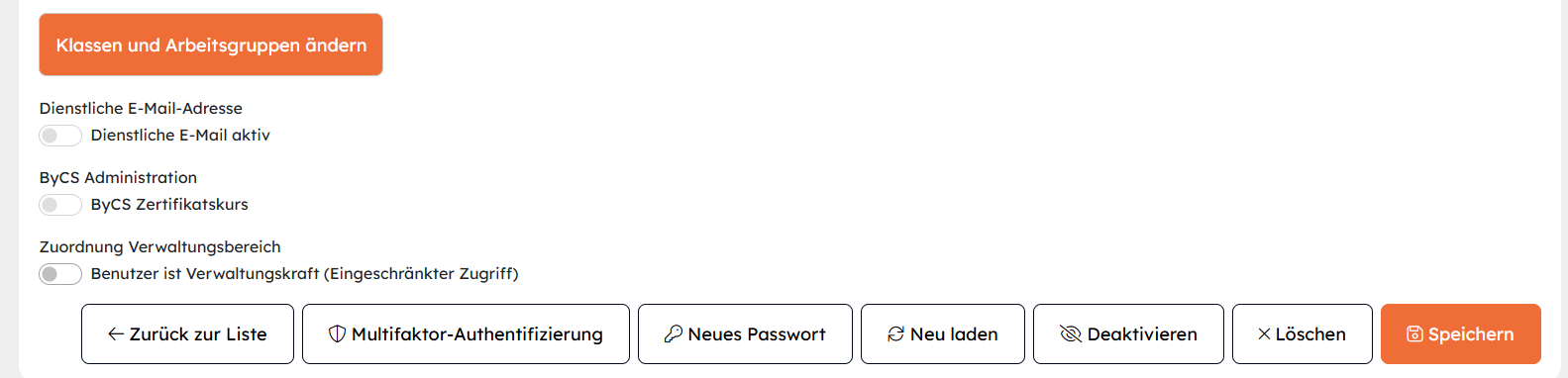Image resolution: width=1568 pixels, height=378 pixels.
Task: Delete the user via Löschen
Action: click(x=1303, y=334)
